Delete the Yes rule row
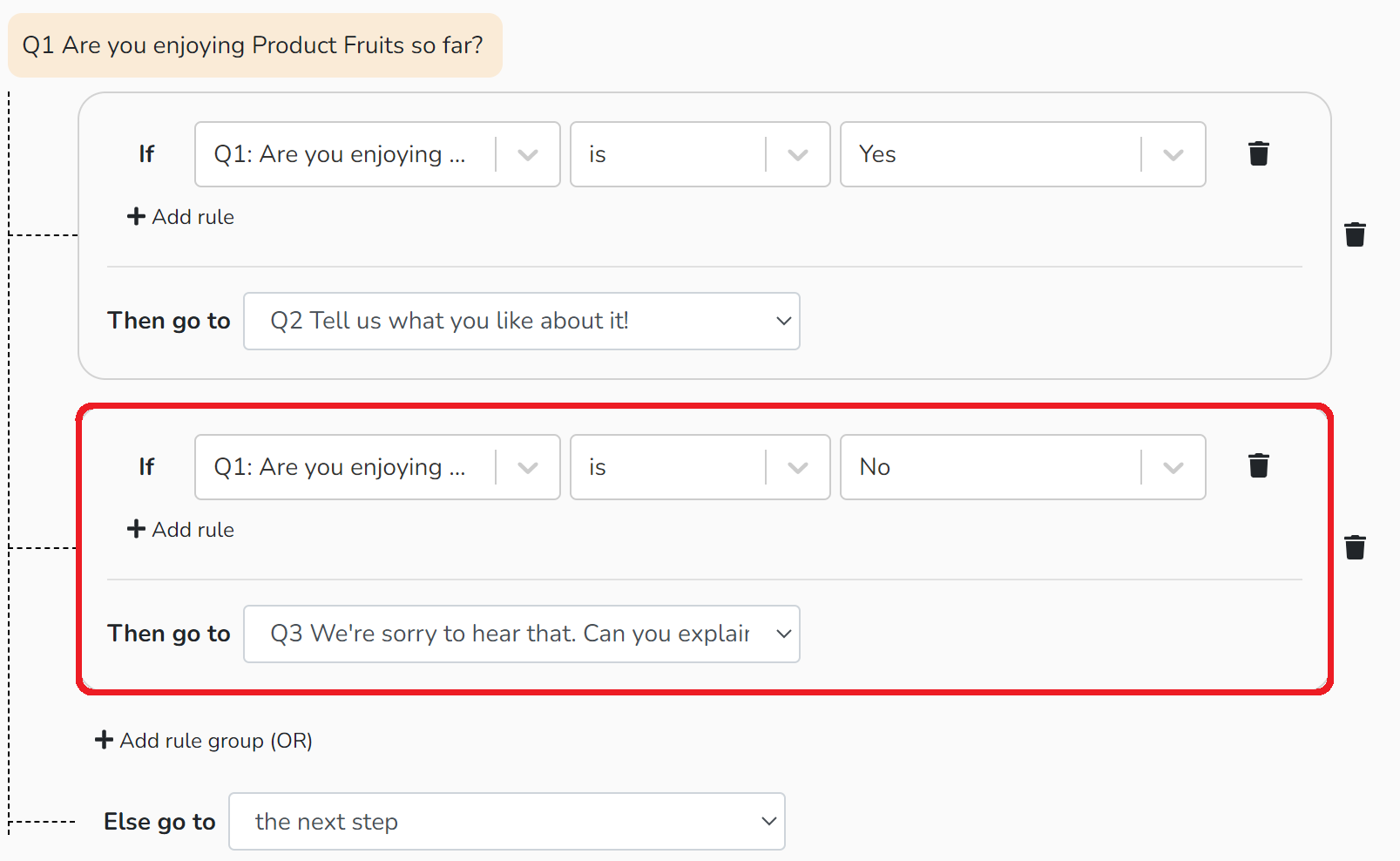Image resolution: width=1400 pixels, height=861 pixels. (x=1258, y=153)
